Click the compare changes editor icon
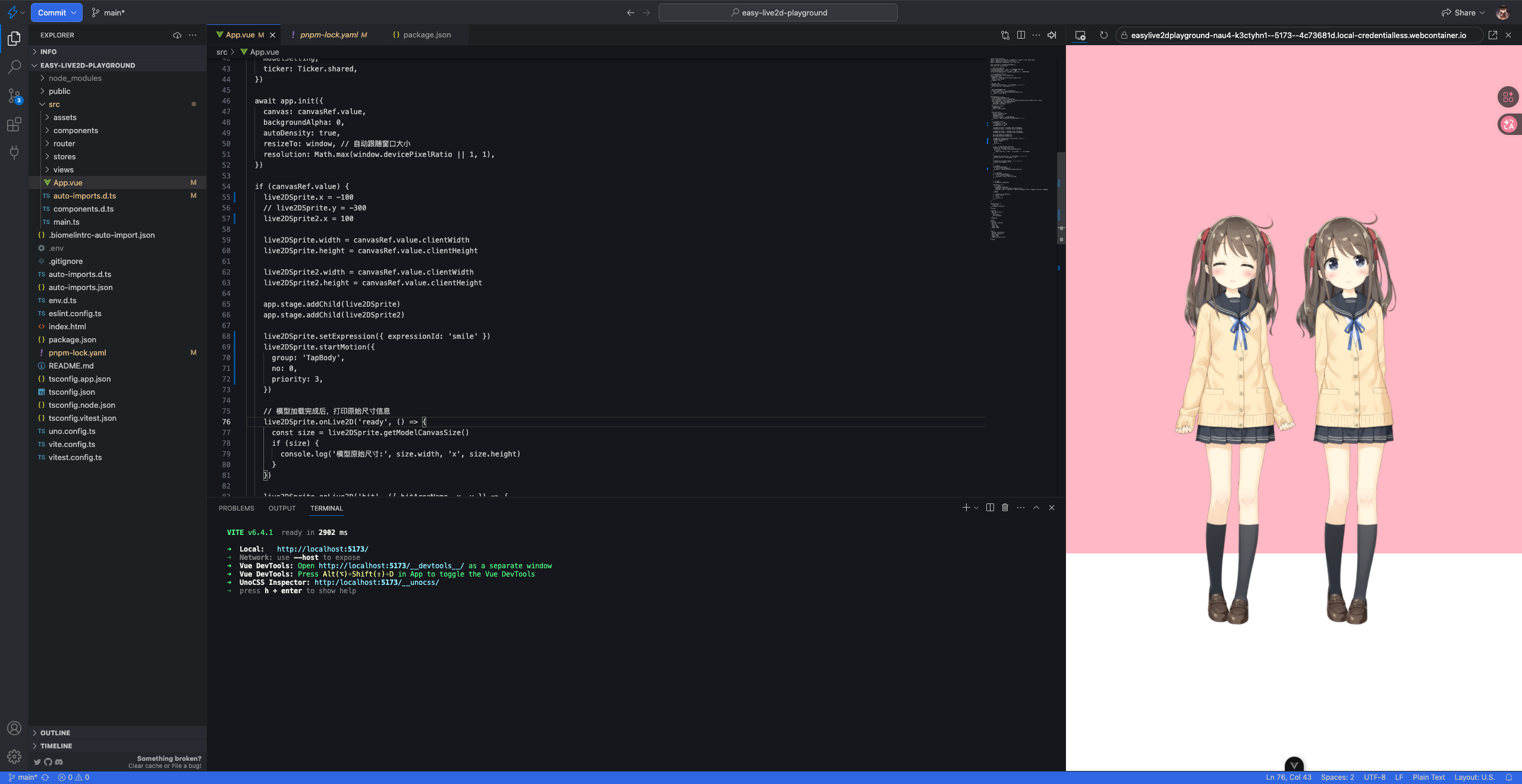This screenshot has width=1522, height=784. [x=1005, y=35]
